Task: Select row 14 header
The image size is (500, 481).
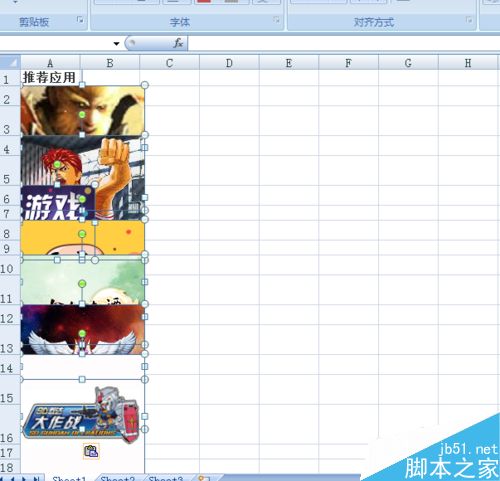Action: [x=10, y=364]
